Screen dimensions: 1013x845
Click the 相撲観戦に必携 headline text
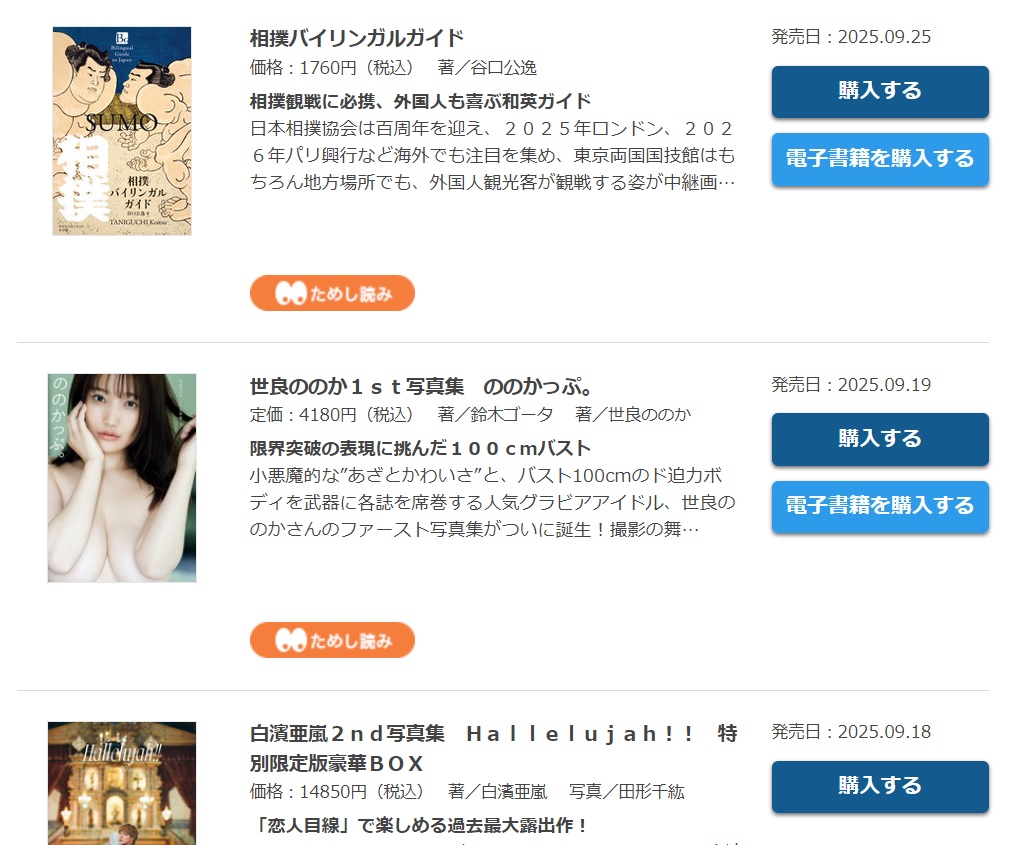[421, 101]
